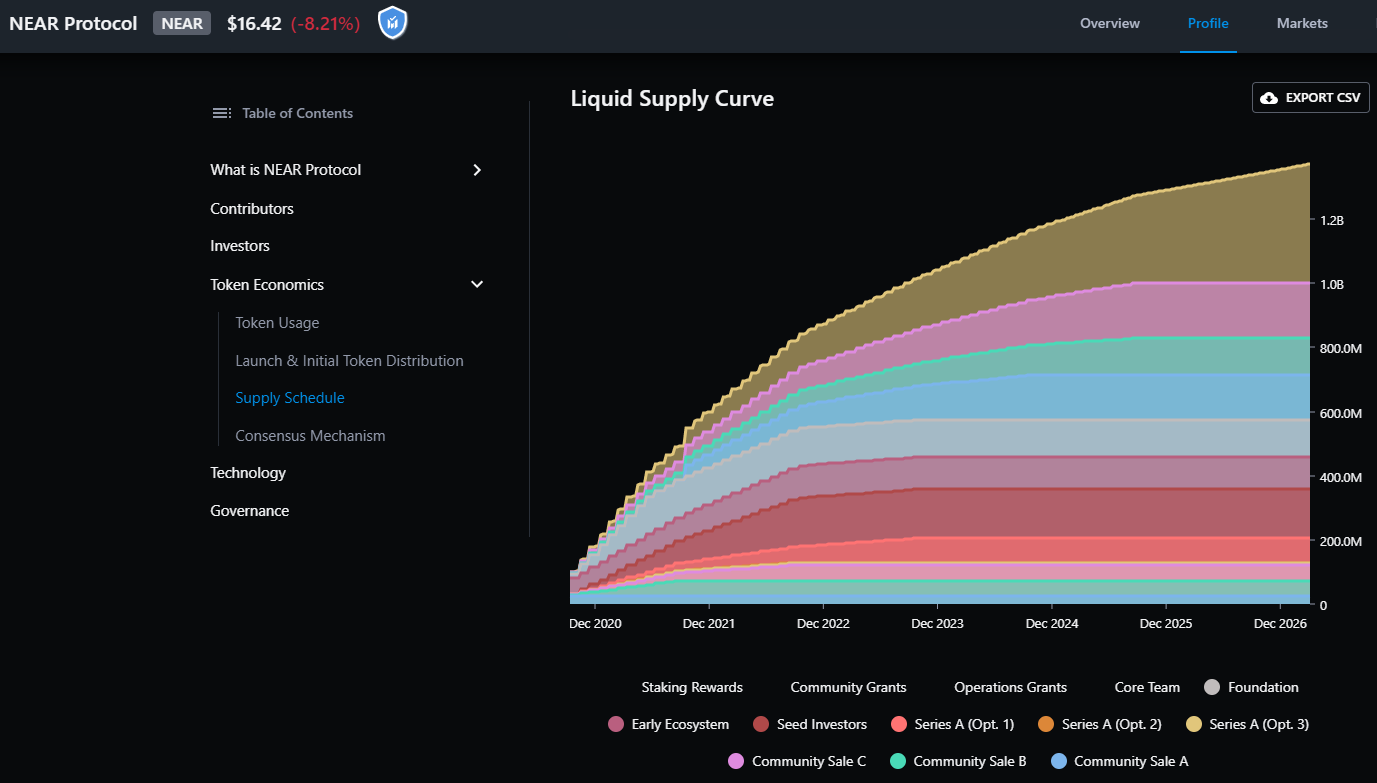The height and width of the screenshot is (783, 1377).
Task: Open the Markets tab
Action: coord(1302,23)
